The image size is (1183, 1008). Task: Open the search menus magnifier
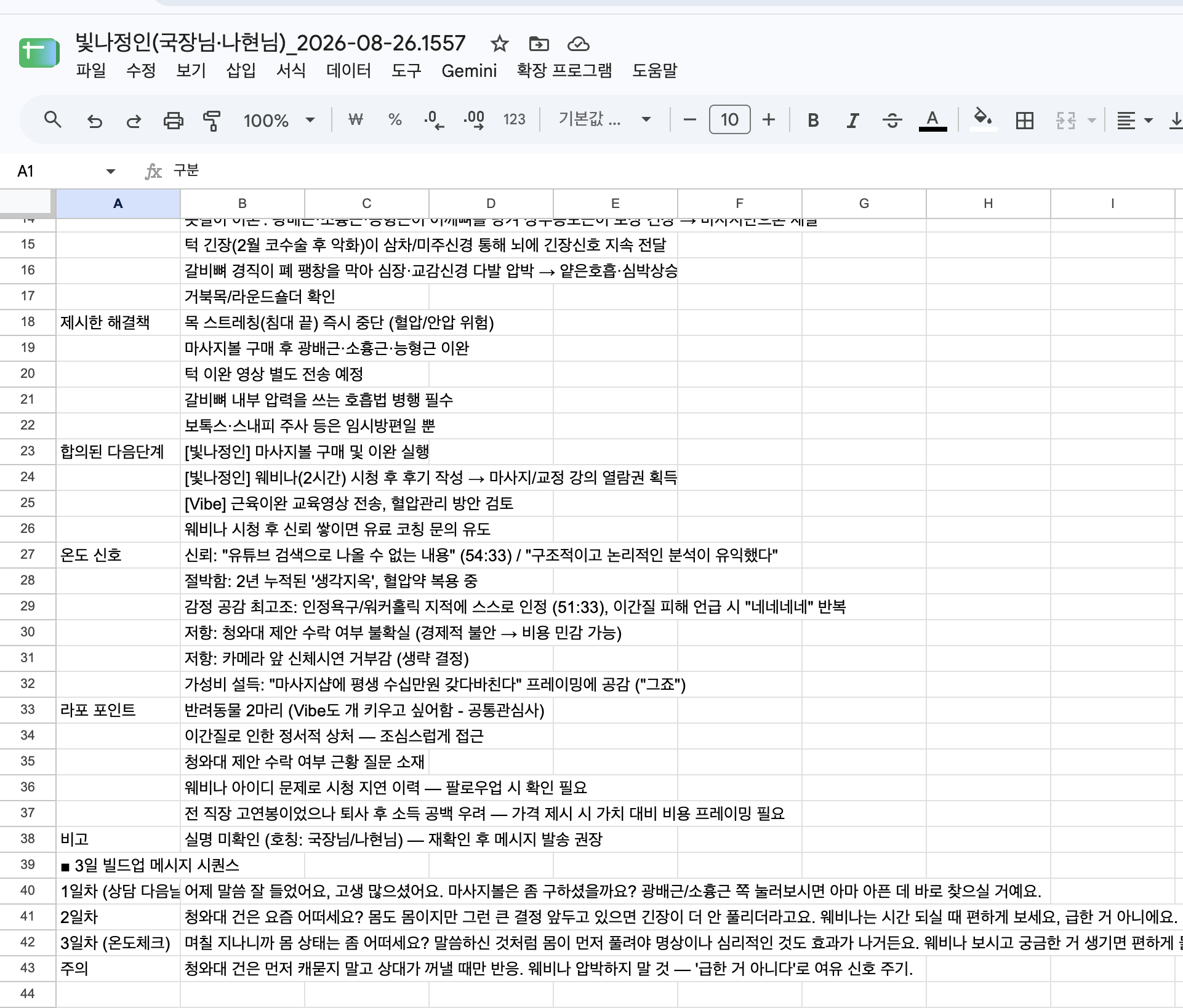[x=53, y=119]
